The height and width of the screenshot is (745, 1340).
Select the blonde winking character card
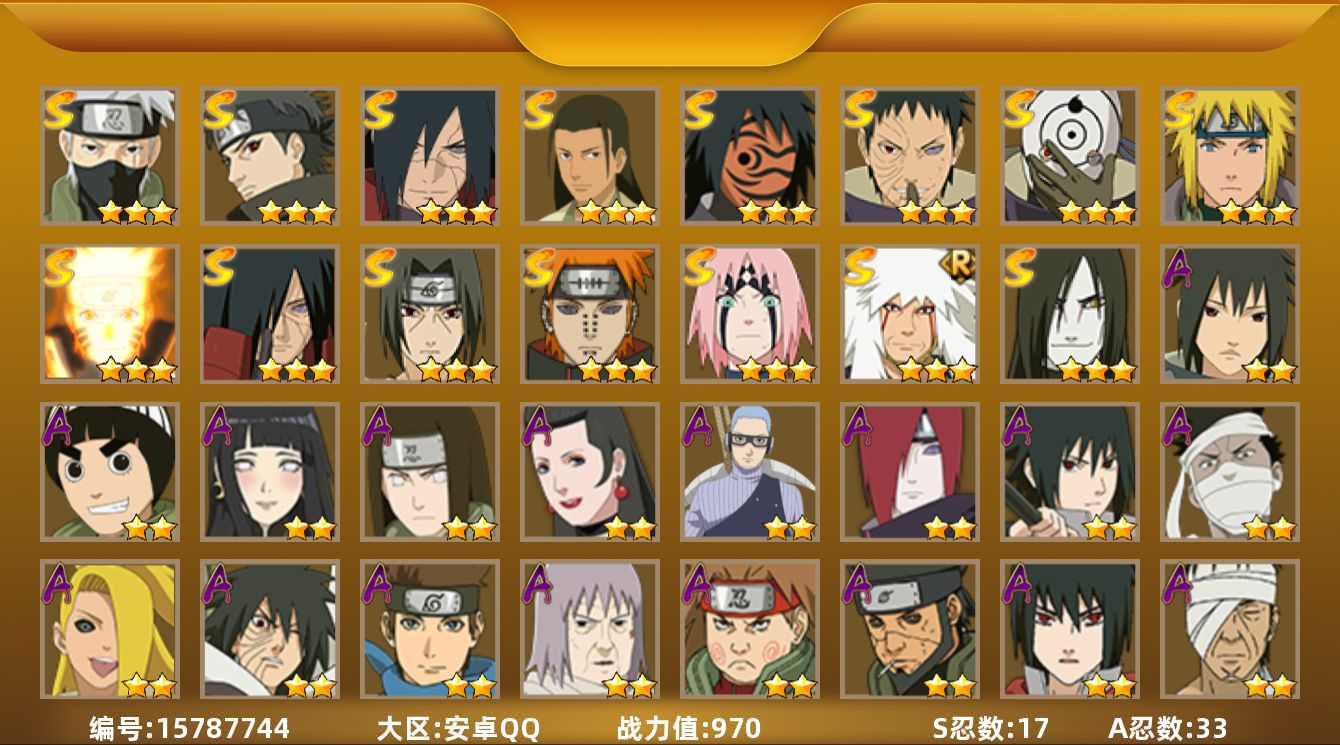point(110,629)
